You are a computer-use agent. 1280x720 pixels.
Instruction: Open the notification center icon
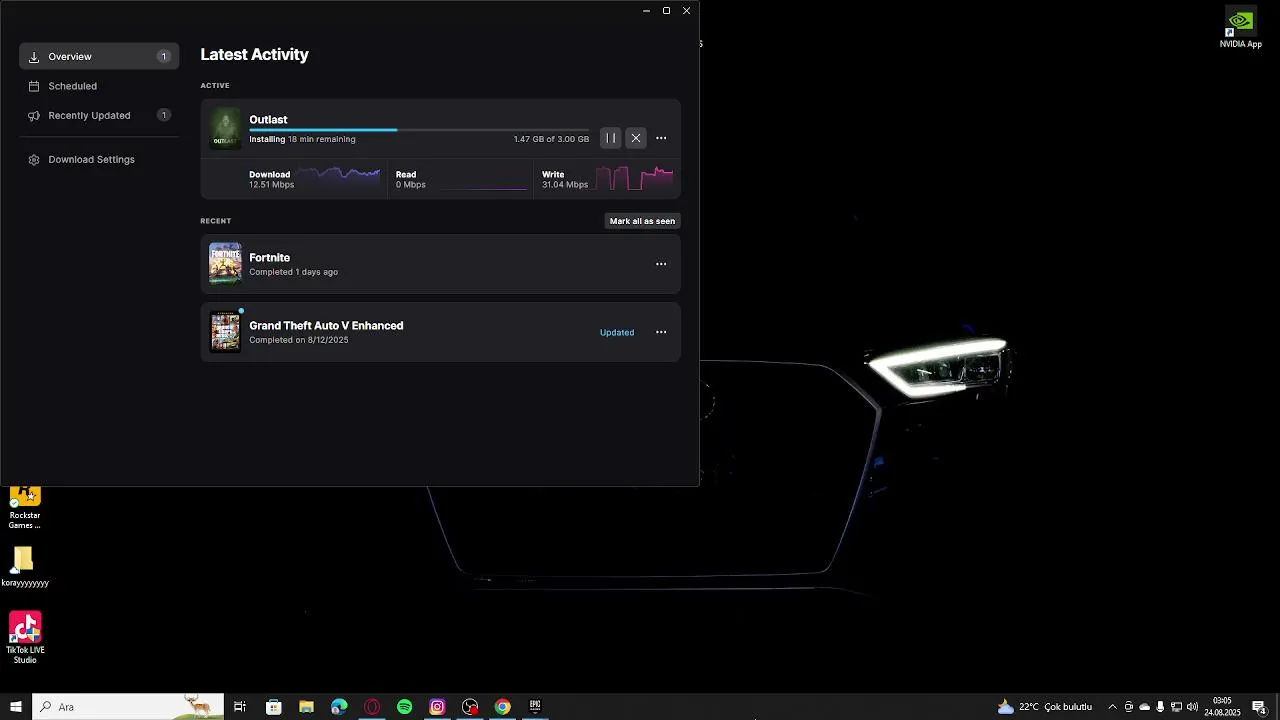[x=1259, y=707]
